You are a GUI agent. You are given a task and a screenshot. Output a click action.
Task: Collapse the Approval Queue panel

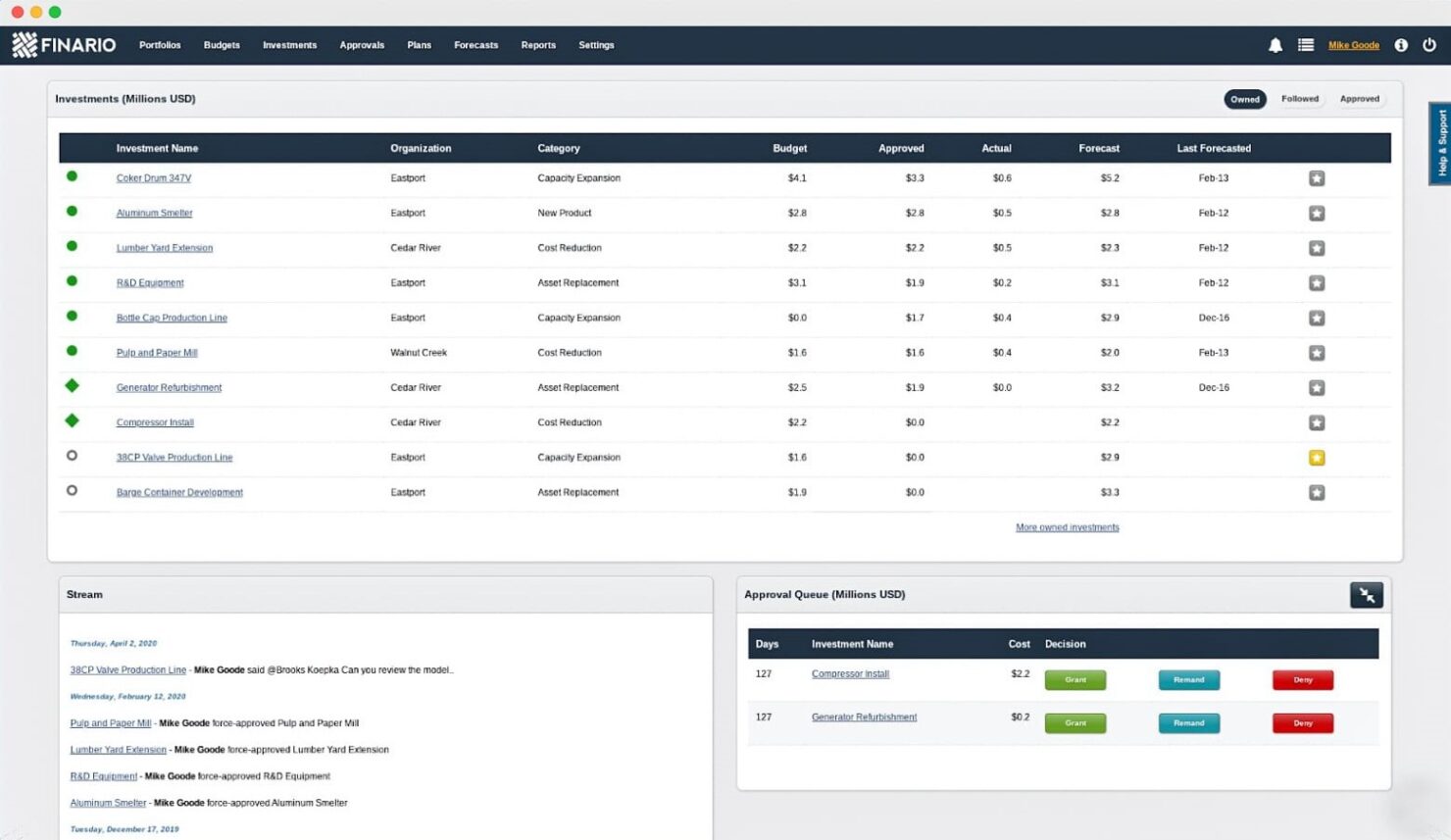pyautogui.click(x=1366, y=594)
